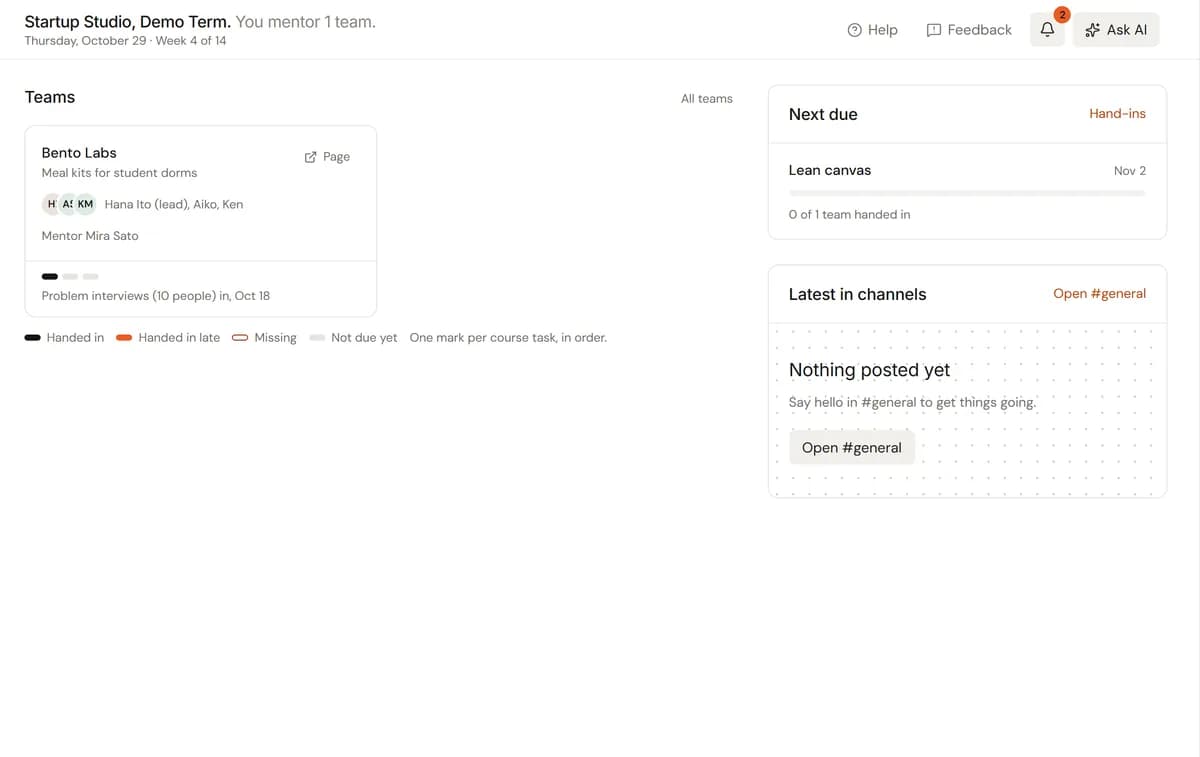
Task: Click 'Problem interviews (10 people) in, Oct 18'
Action: click(x=156, y=296)
